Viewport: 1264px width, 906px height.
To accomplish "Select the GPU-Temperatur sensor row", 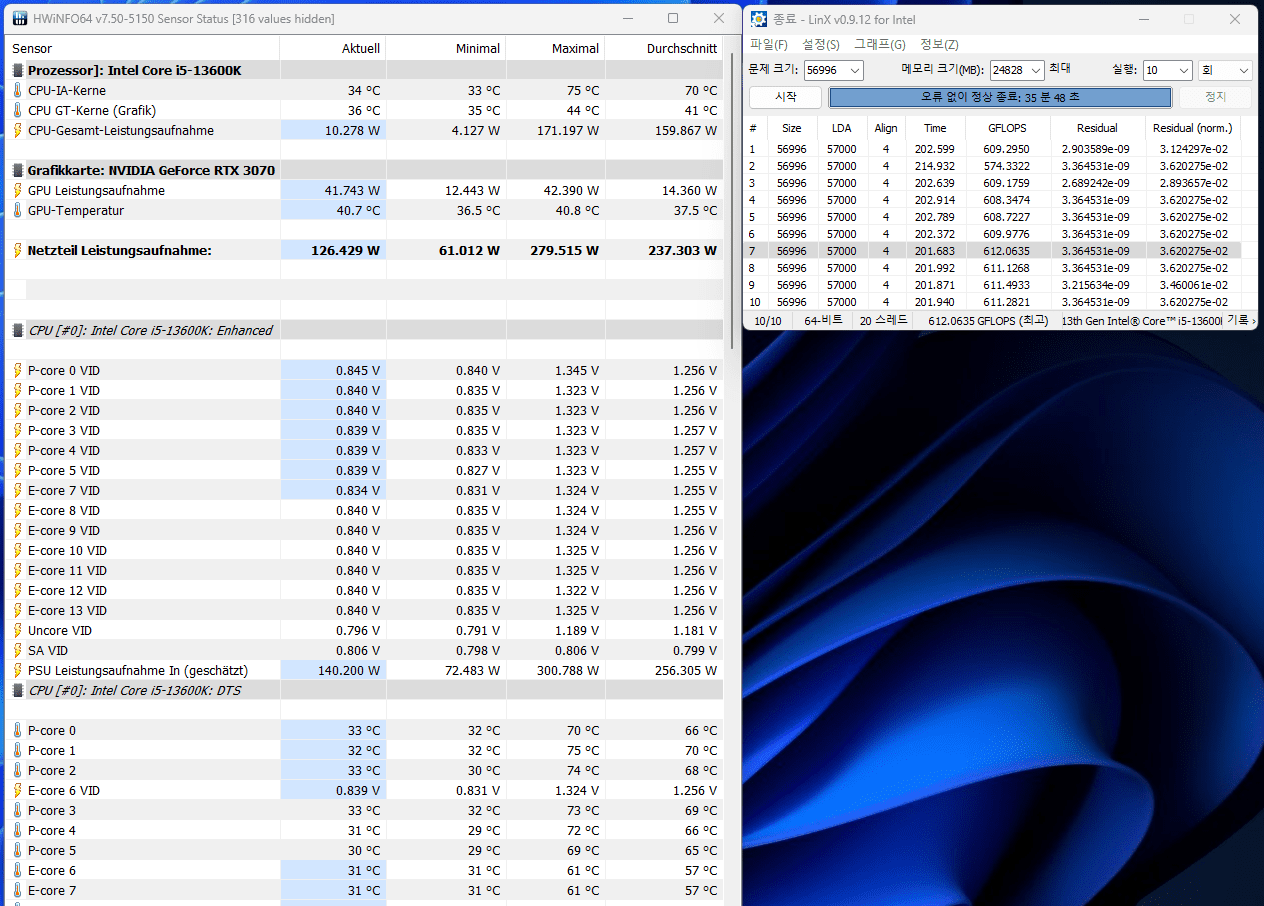I will pos(365,210).
